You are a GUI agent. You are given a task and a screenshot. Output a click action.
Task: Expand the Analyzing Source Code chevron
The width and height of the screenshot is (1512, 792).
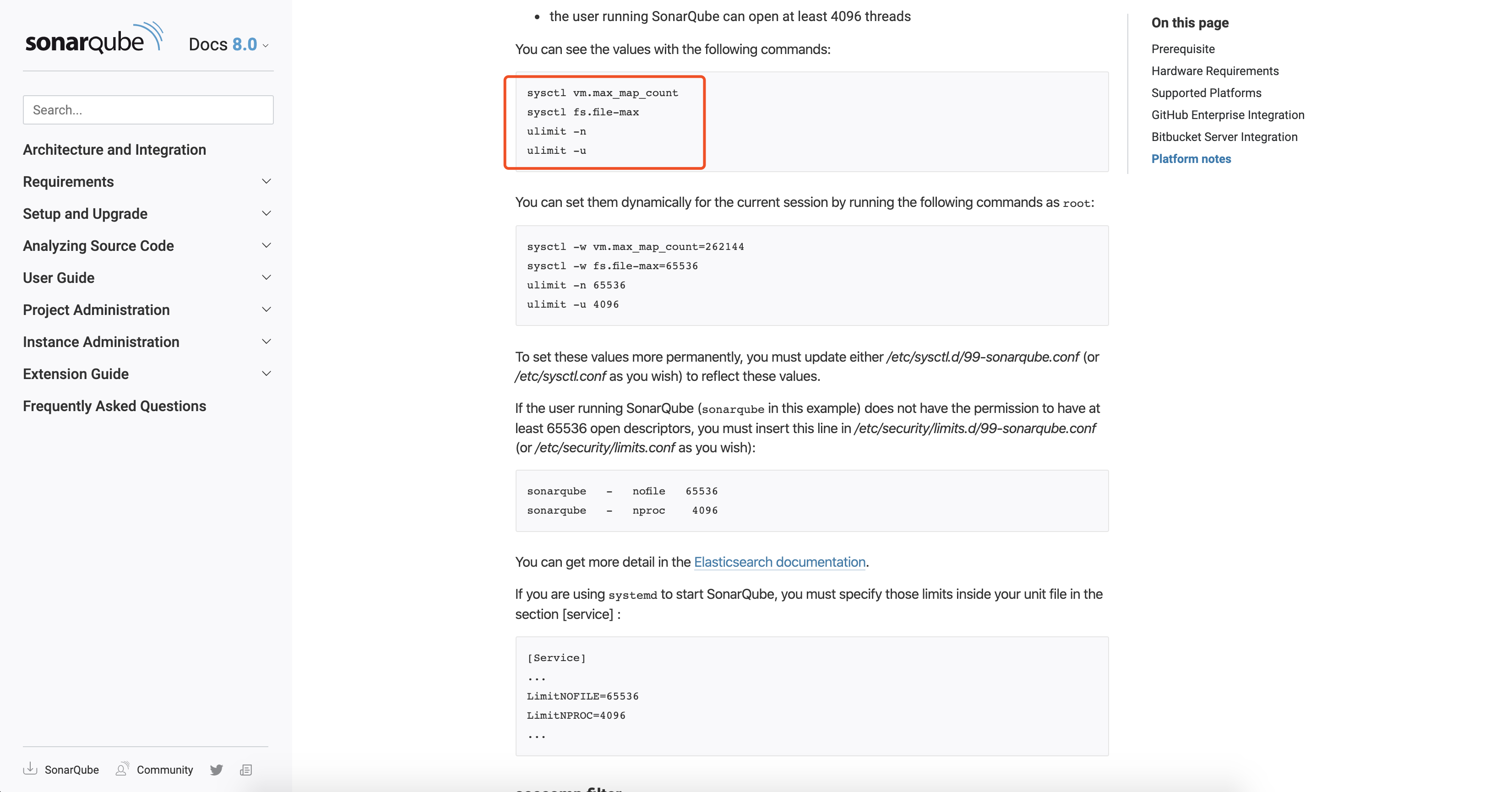(x=267, y=245)
